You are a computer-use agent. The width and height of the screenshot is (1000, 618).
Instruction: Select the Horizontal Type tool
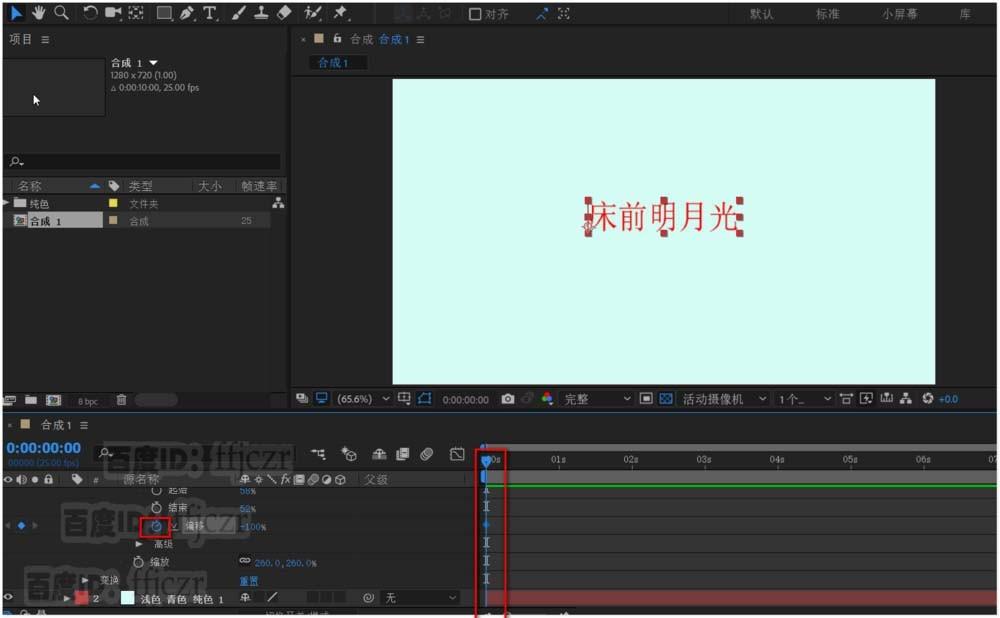point(208,13)
